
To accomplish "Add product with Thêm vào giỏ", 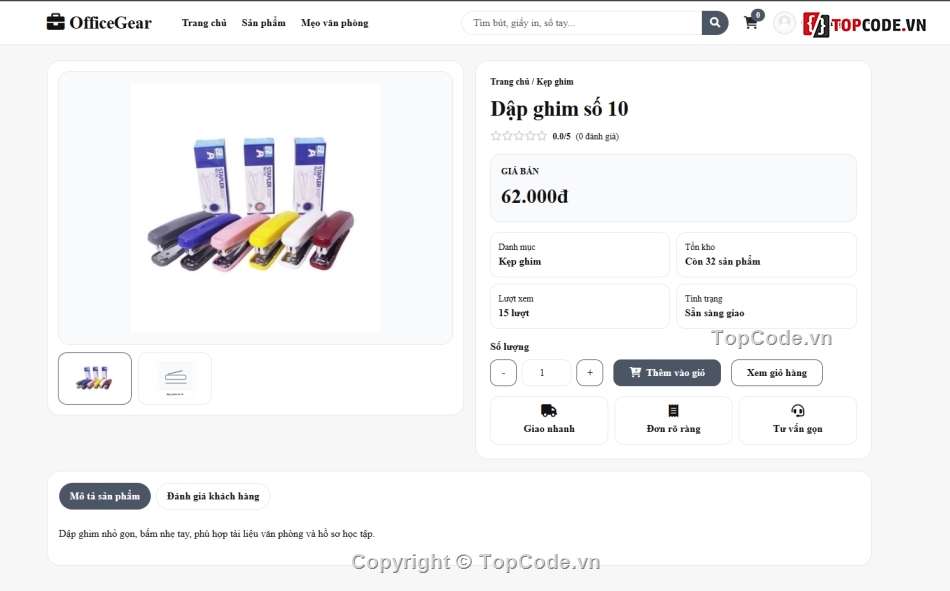I will [x=667, y=373].
